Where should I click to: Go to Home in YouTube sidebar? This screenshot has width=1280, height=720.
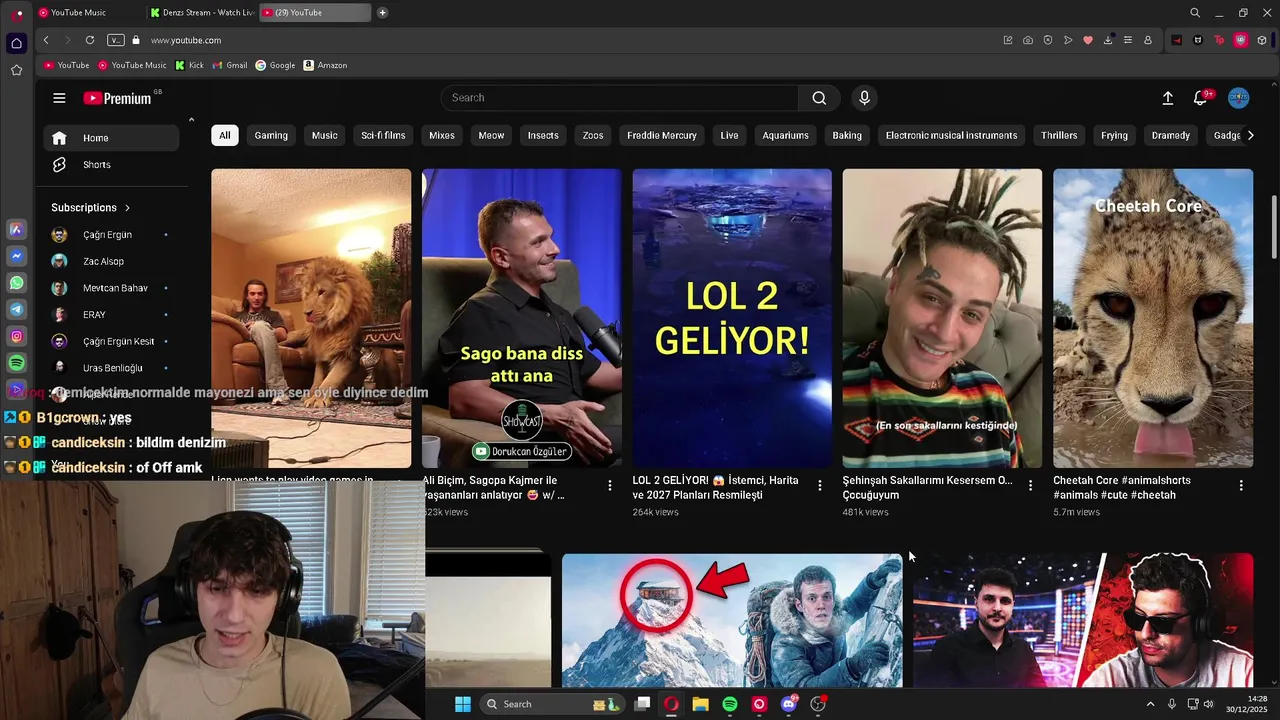(111, 138)
